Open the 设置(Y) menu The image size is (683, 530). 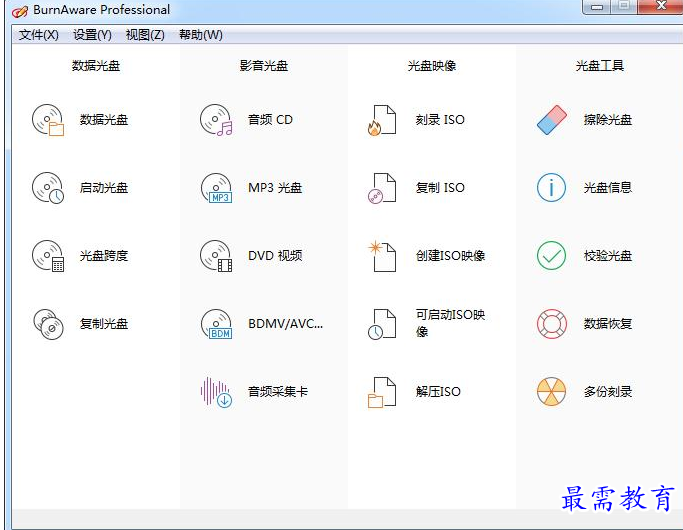pyautogui.click(x=92, y=35)
